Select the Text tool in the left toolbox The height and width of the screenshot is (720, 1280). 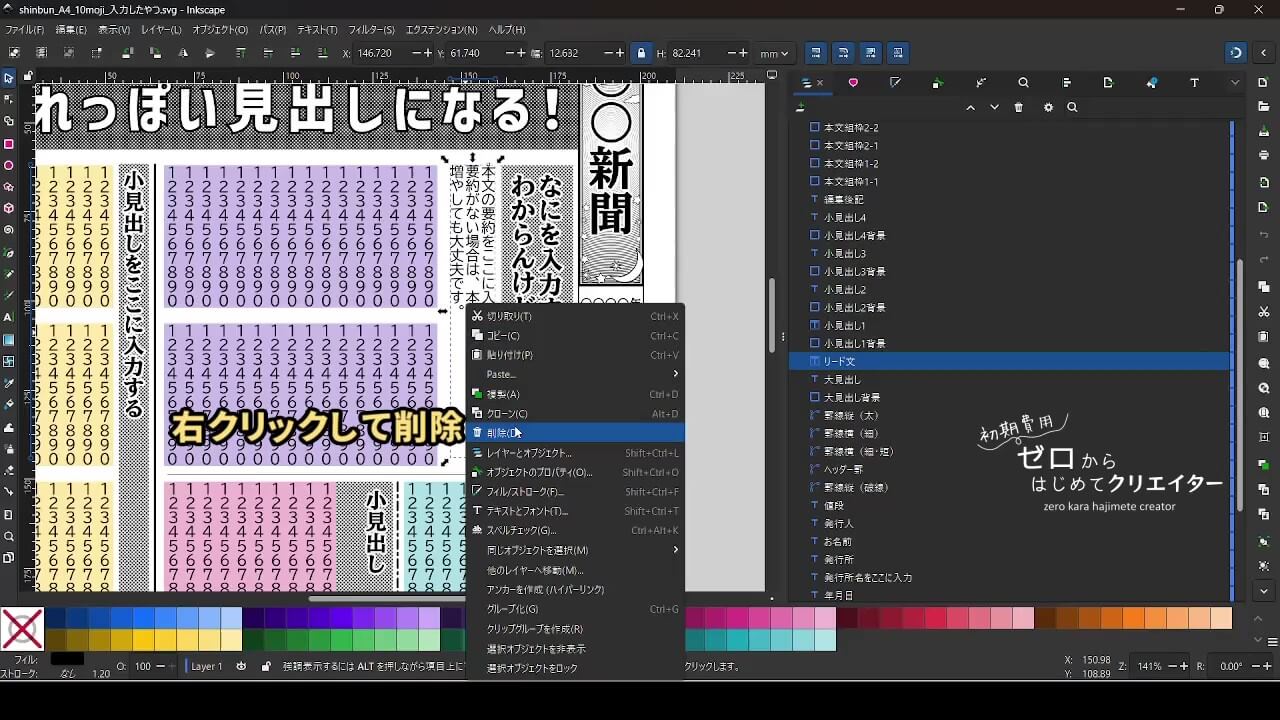click(x=9, y=317)
